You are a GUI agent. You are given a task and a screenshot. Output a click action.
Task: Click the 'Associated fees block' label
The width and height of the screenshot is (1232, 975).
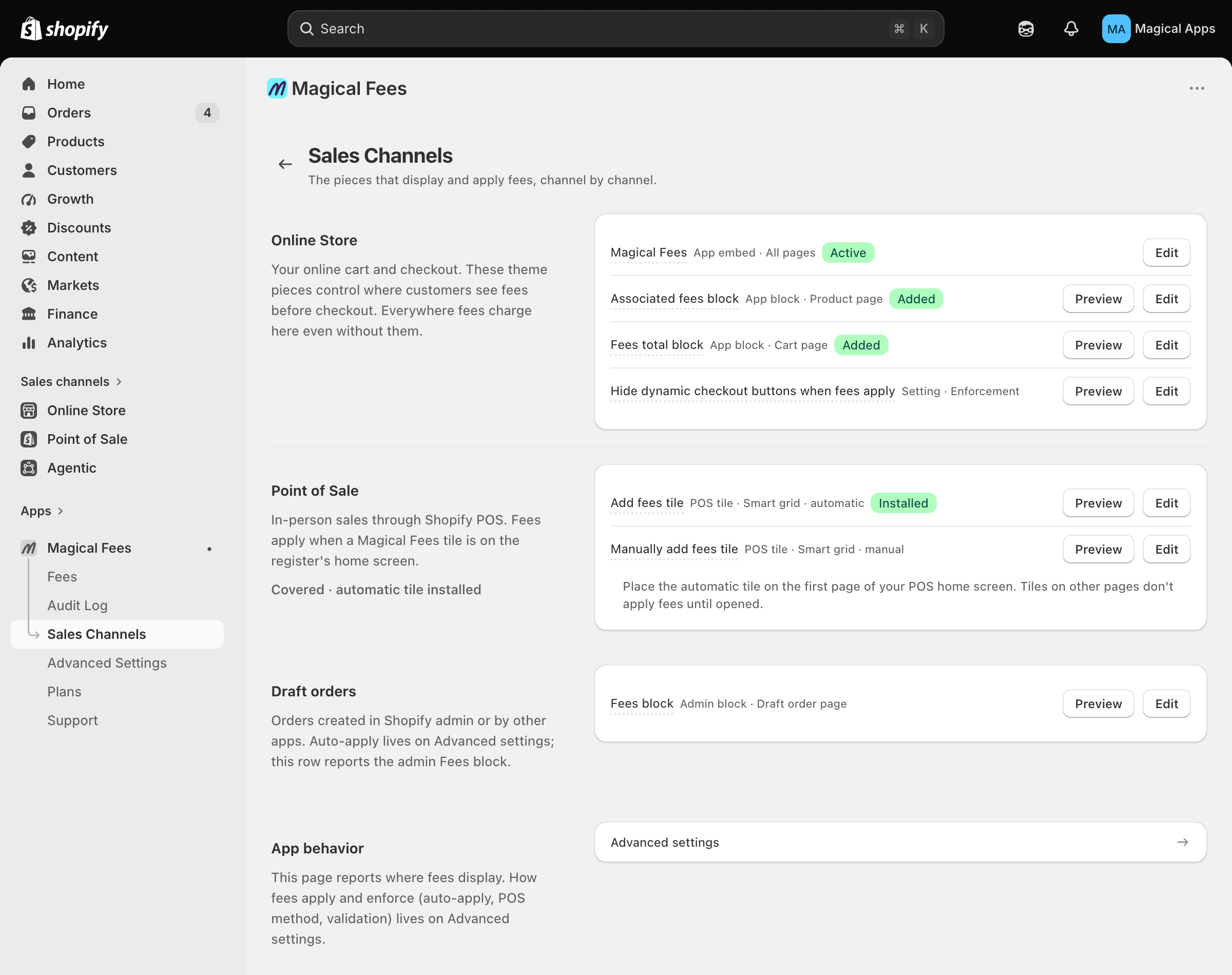pyautogui.click(x=674, y=299)
